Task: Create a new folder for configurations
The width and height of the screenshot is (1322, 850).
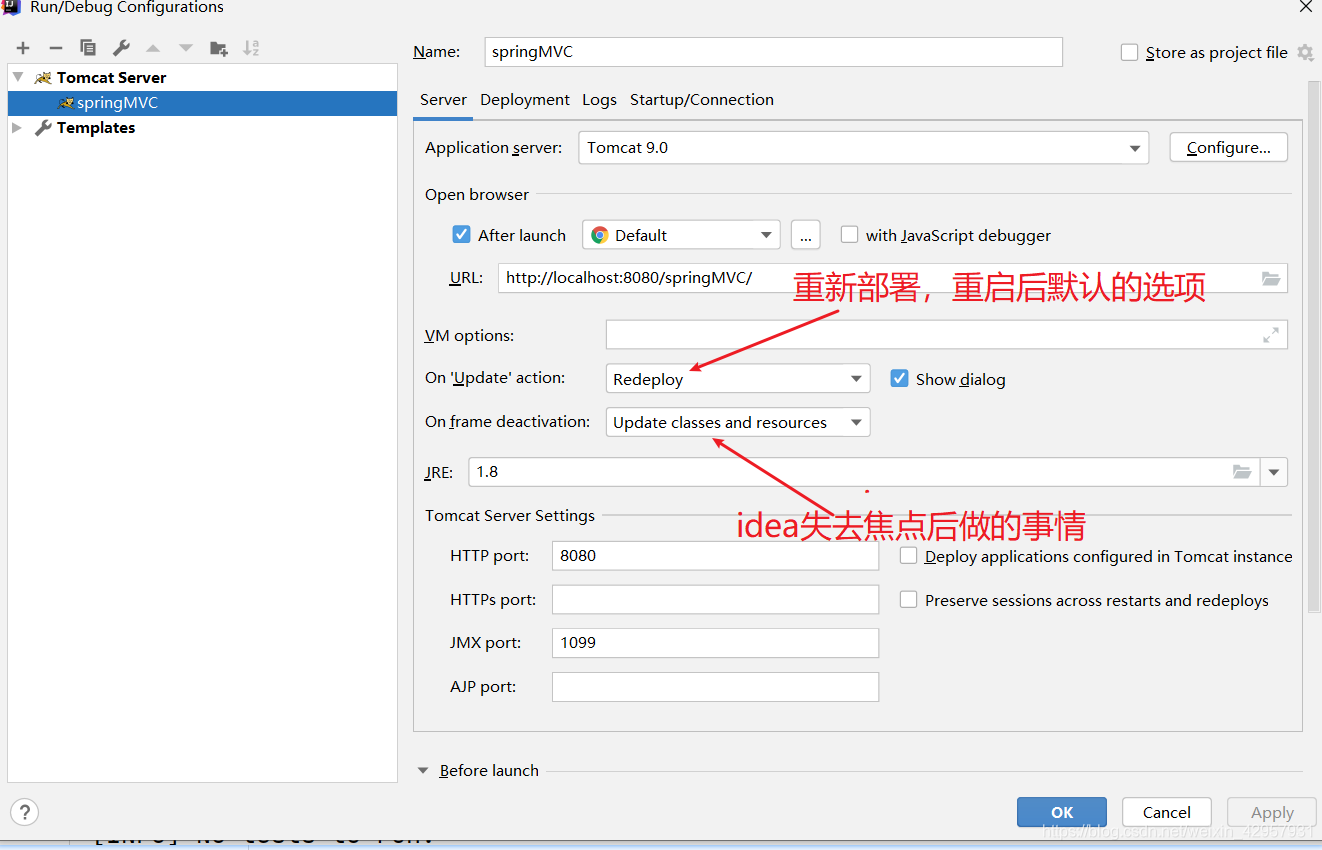Action: point(219,48)
